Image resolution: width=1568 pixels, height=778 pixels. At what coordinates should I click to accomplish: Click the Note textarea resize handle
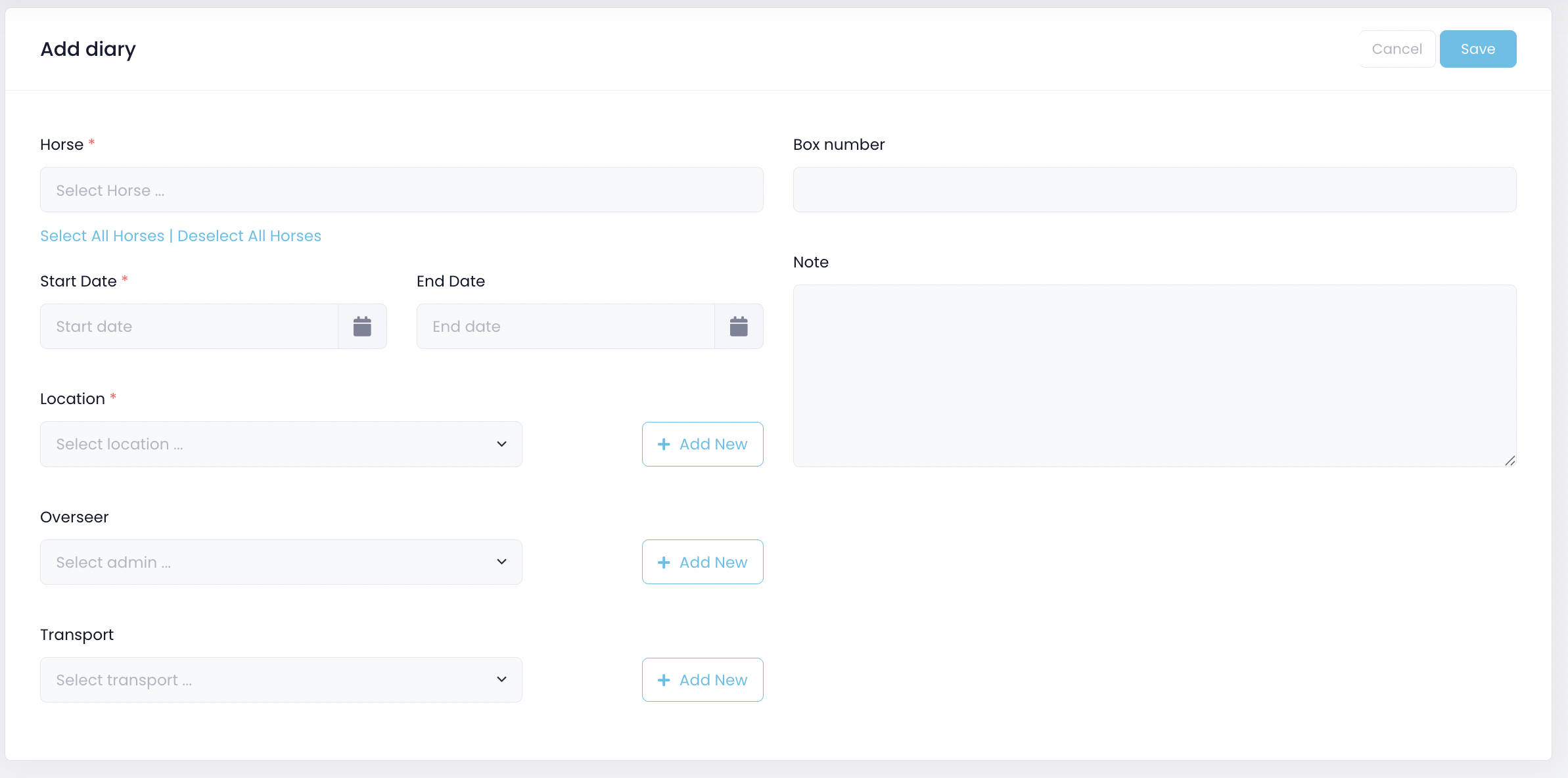tap(1510, 461)
